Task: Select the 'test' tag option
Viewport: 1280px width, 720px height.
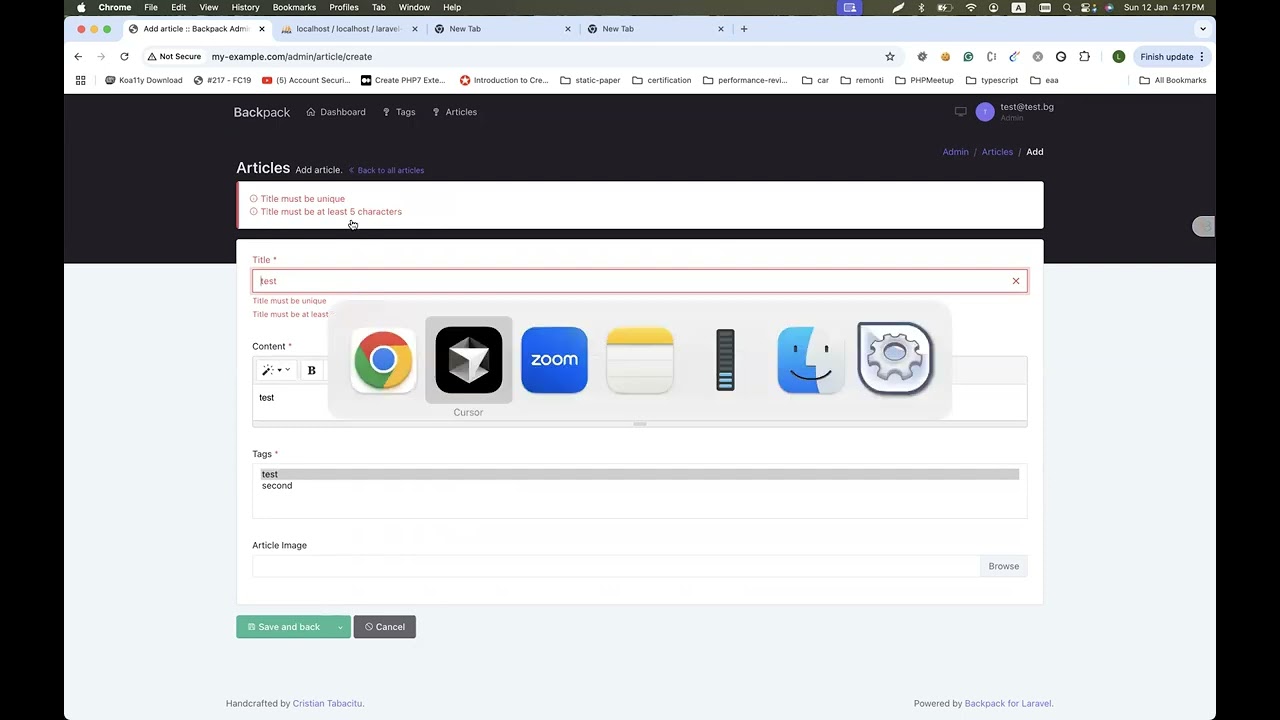Action: [640, 474]
